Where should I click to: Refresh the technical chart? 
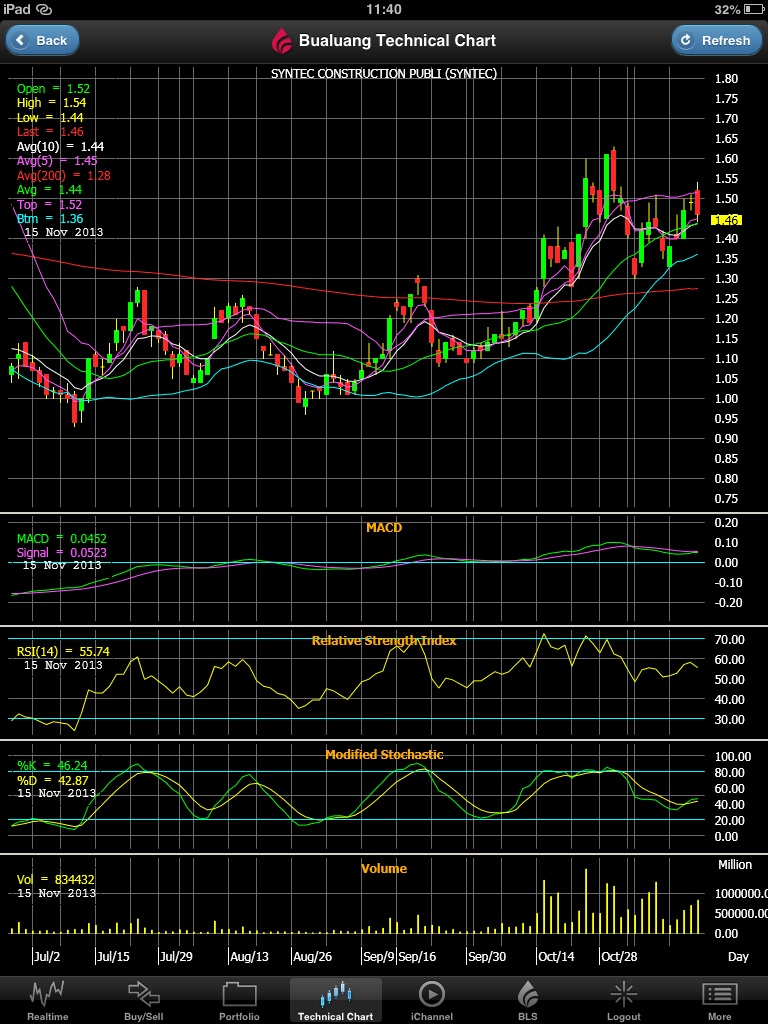(716, 40)
